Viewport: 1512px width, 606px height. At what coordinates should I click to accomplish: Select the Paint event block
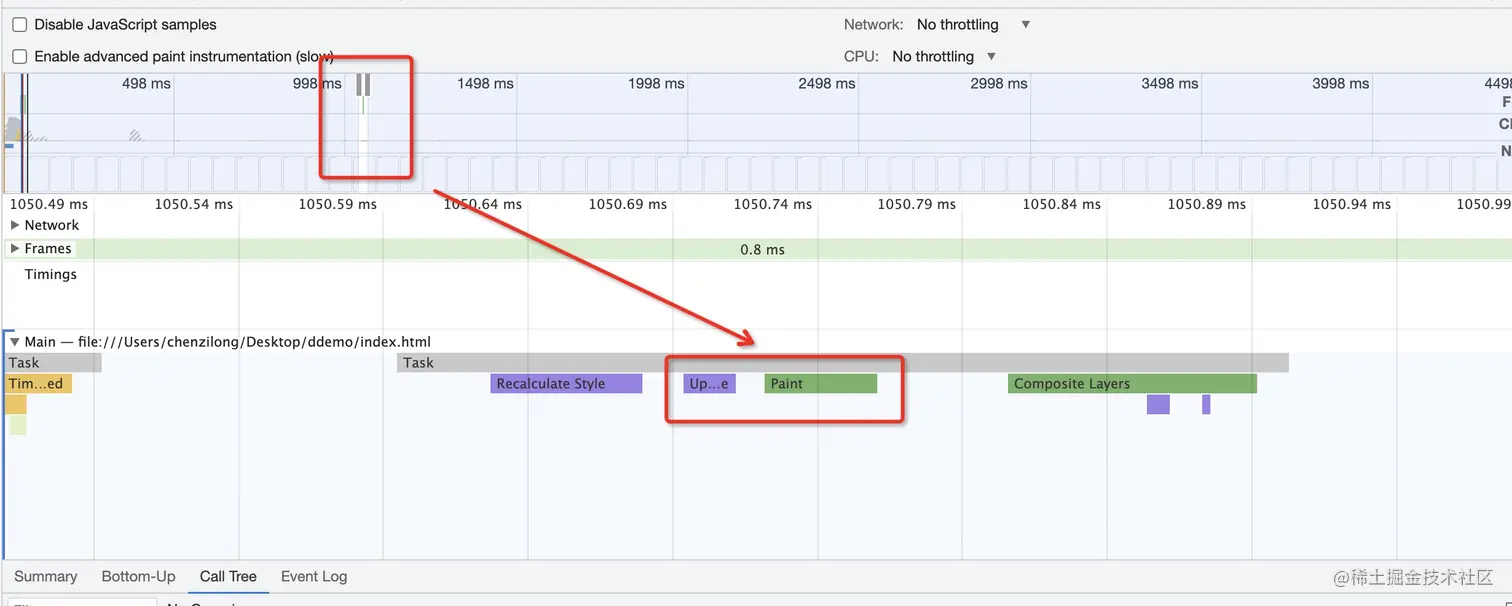click(x=821, y=384)
